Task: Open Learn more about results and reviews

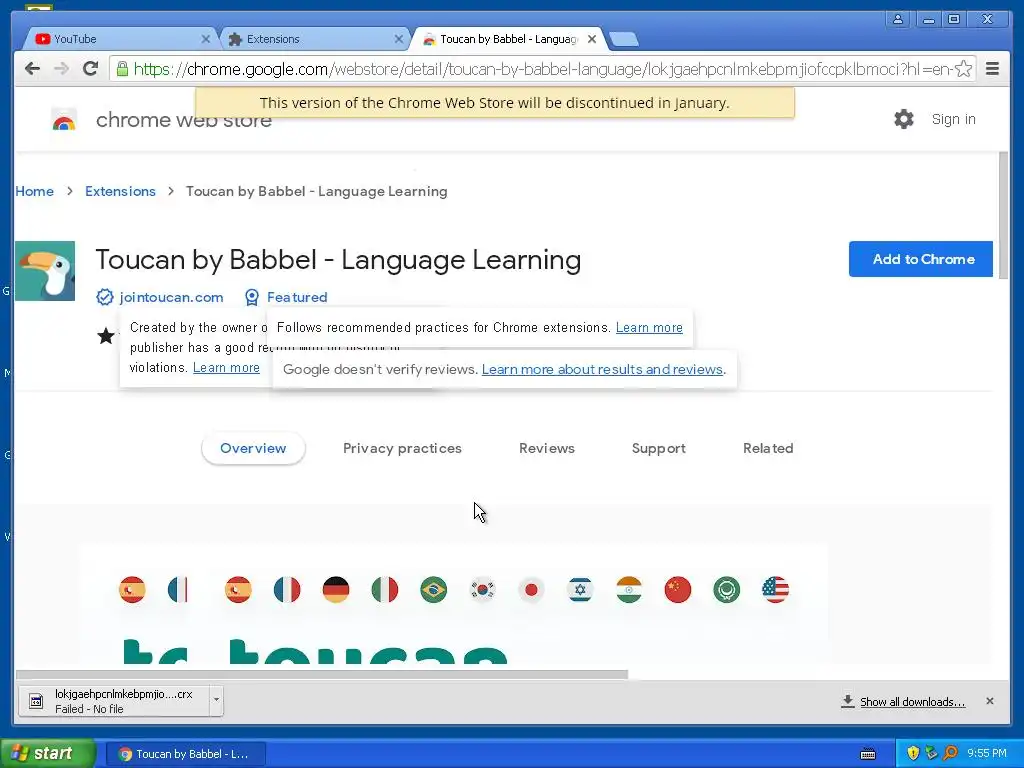Action: click(602, 369)
